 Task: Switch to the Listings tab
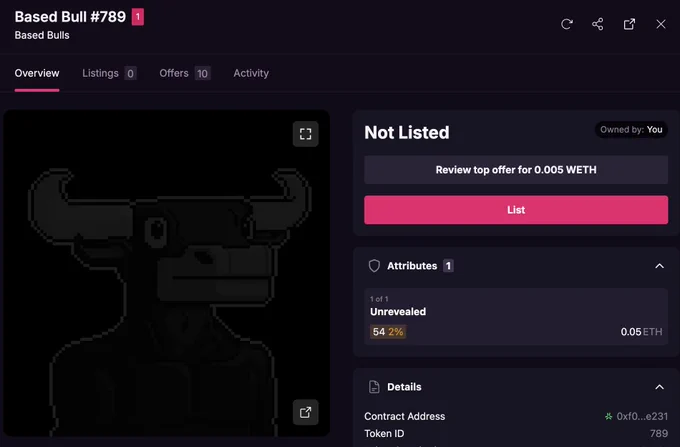click(x=109, y=73)
